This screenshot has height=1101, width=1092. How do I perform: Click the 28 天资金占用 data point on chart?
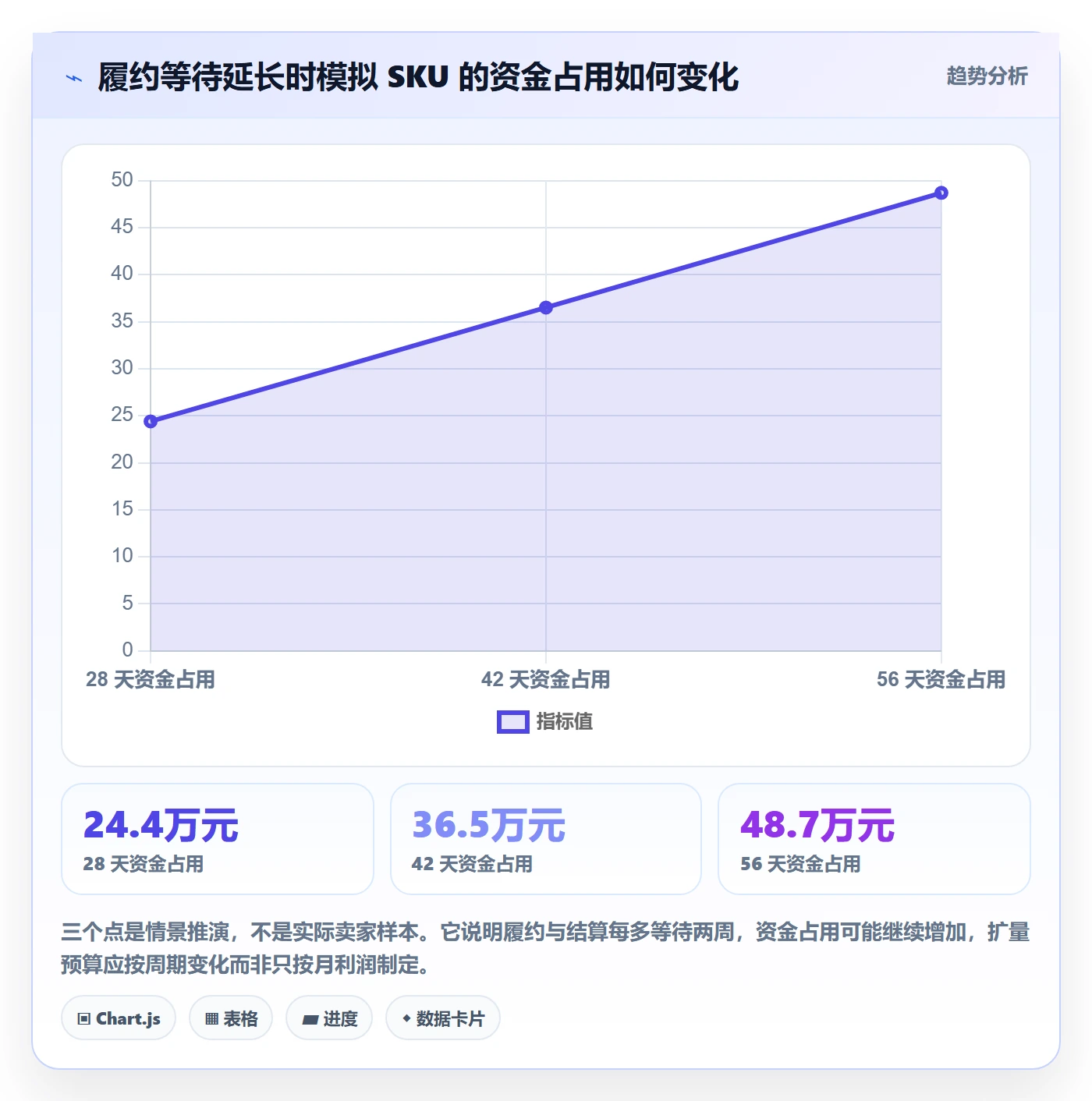pos(151,421)
